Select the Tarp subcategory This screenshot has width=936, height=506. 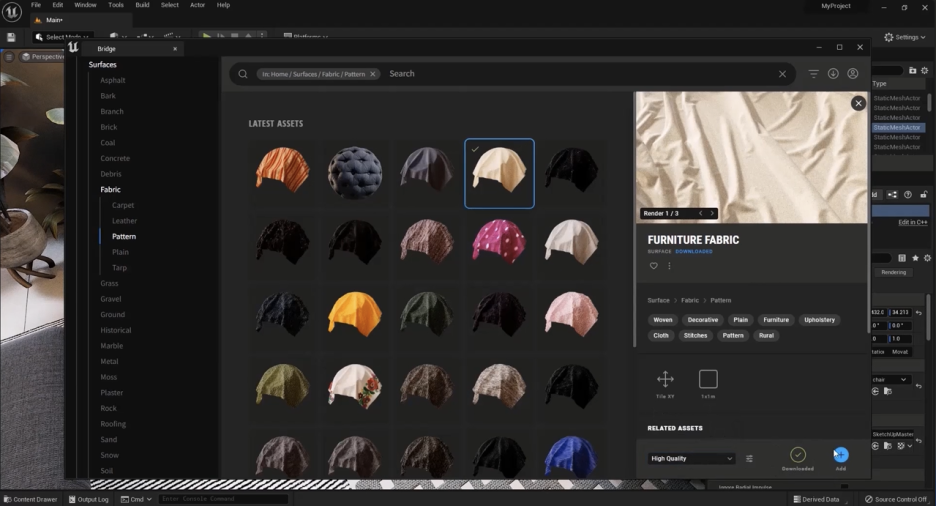119,267
